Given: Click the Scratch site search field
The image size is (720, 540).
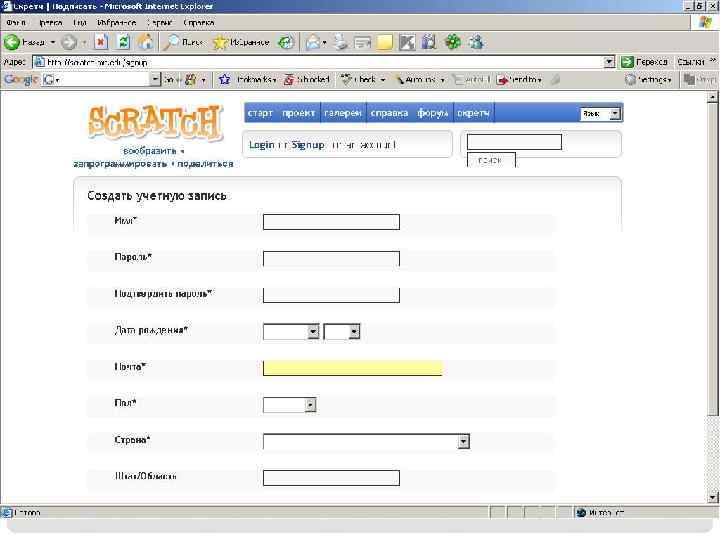Looking at the screenshot, I should pyautogui.click(x=514, y=142).
